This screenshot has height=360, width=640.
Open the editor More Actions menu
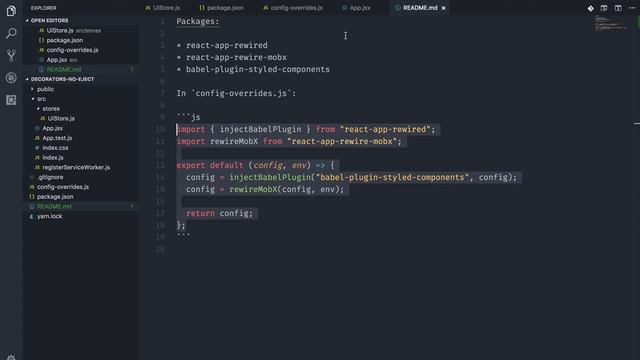632,8
